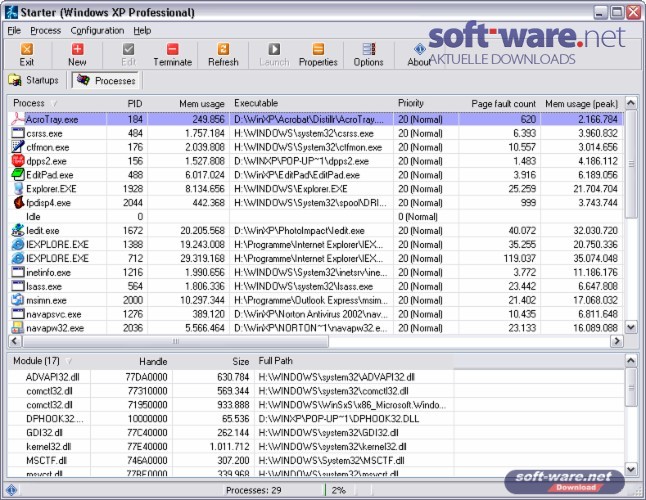Click the dpps2.exe red icon
The image size is (646, 500).
tap(18, 161)
